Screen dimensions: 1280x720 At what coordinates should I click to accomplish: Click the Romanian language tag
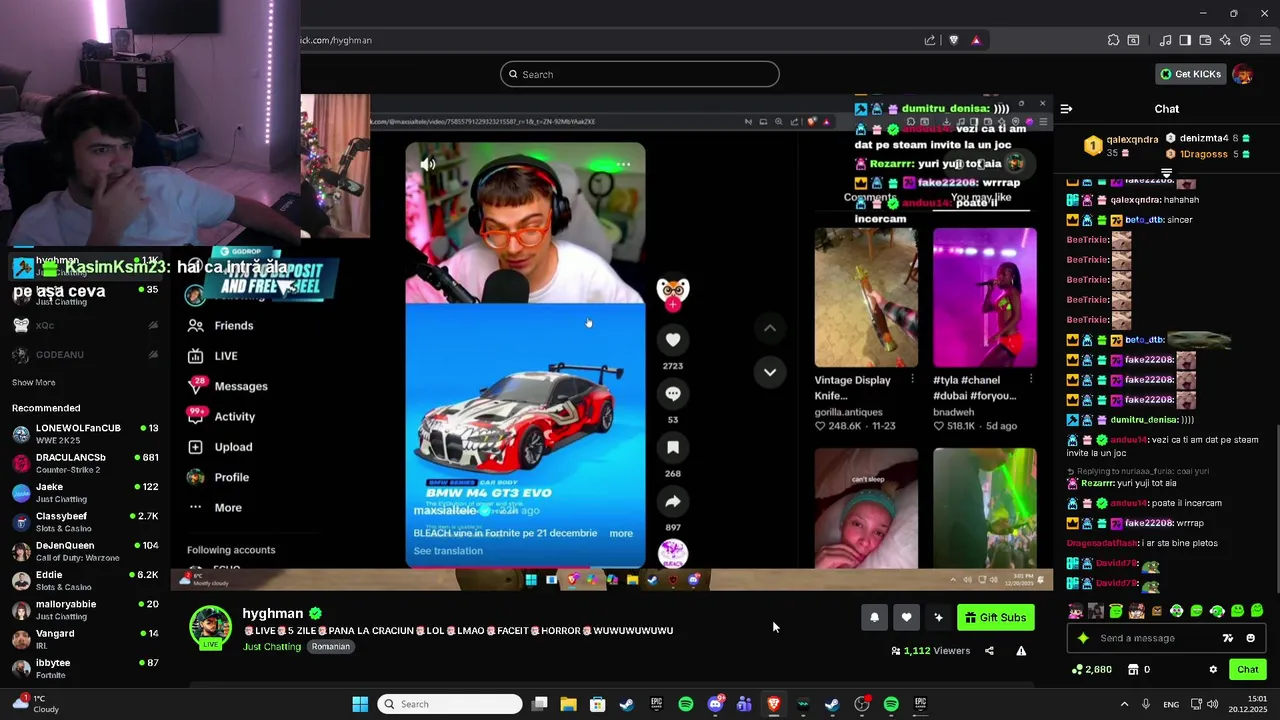click(x=330, y=647)
